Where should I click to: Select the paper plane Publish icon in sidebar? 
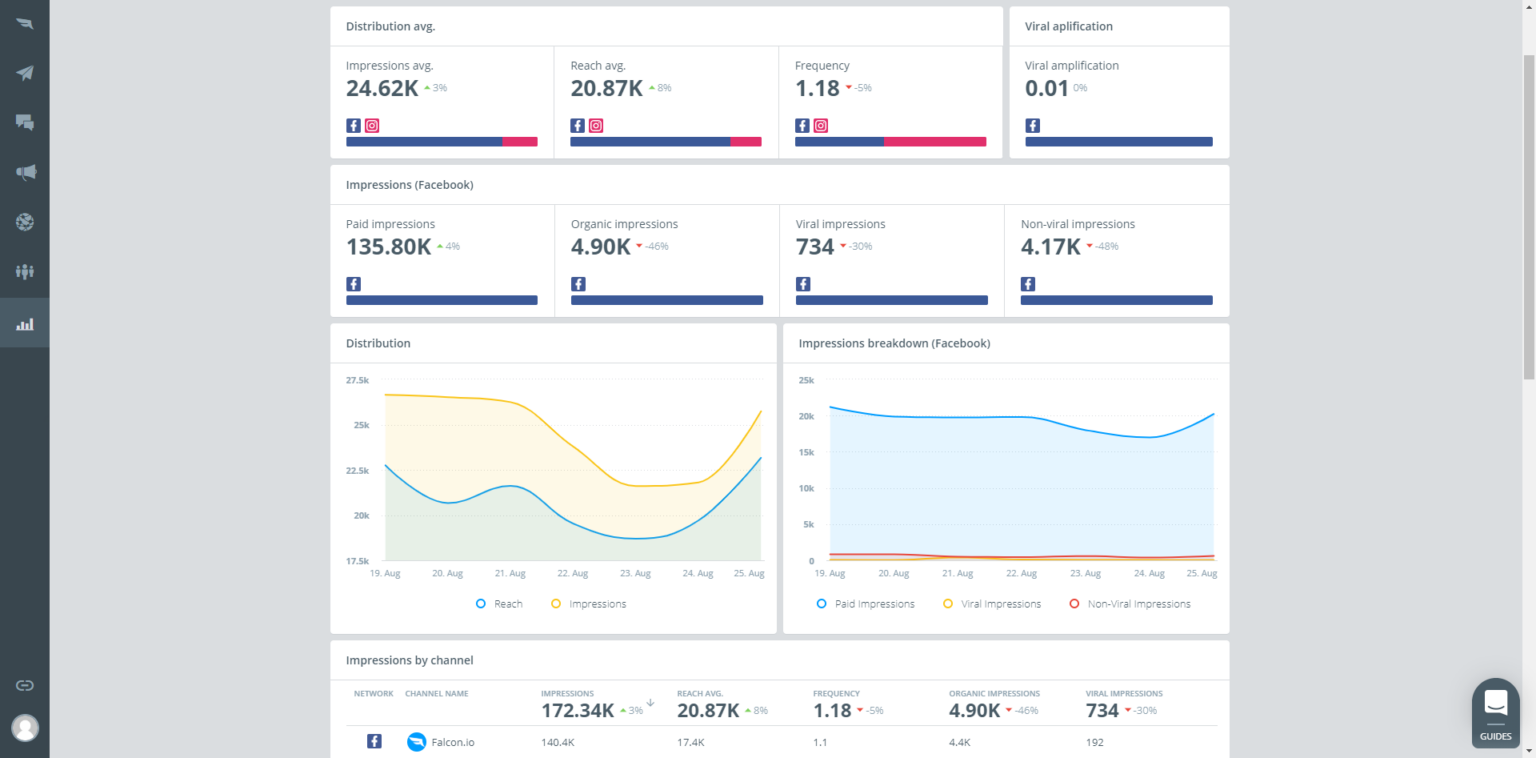[x=24, y=72]
